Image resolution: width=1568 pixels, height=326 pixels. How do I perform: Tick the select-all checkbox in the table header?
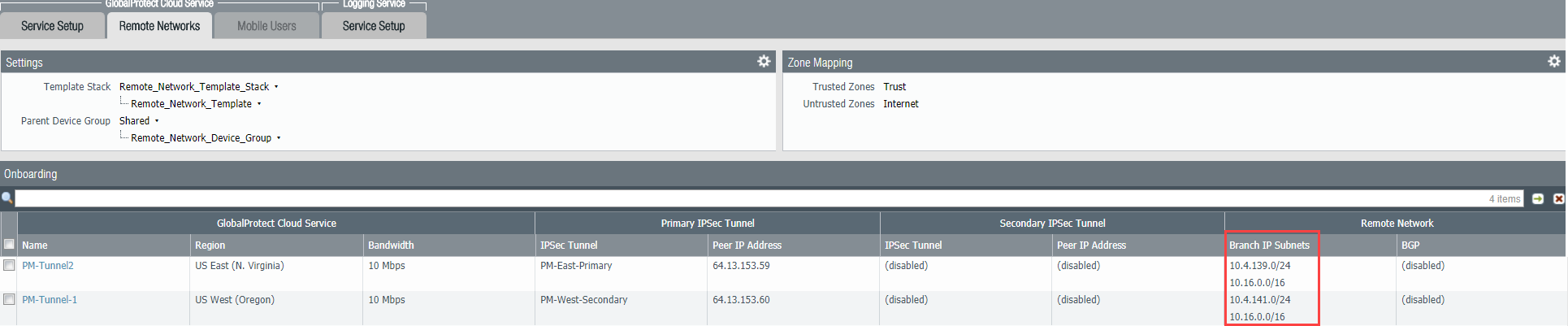9,245
